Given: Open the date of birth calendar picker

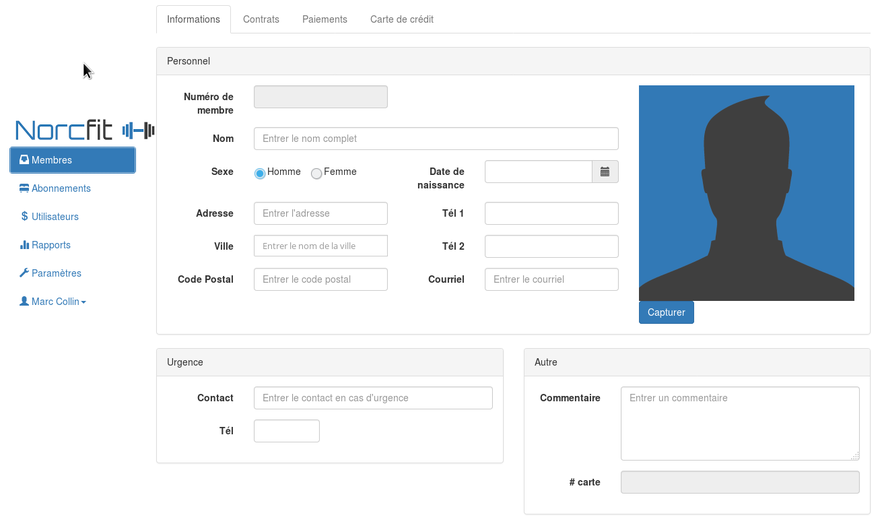Looking at the screenshot, I should click(605, 172).
